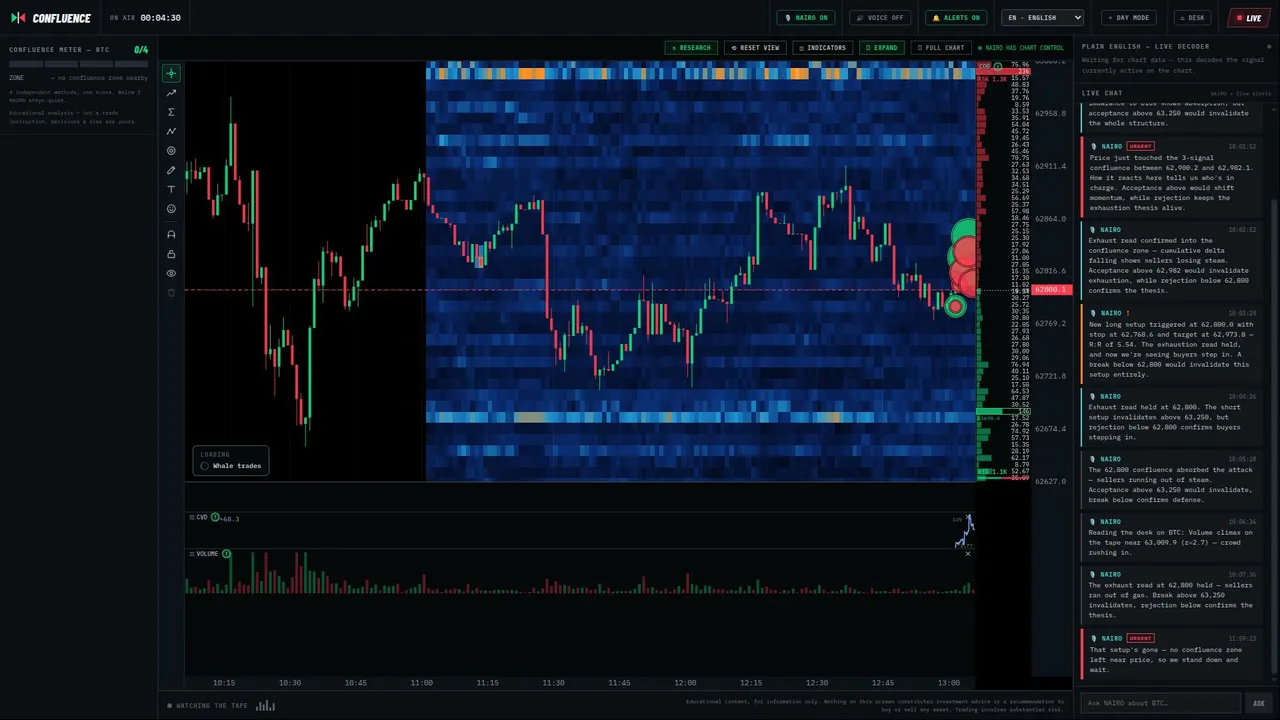
Task: Select the text annotation tool
Action: pos(171,189)
